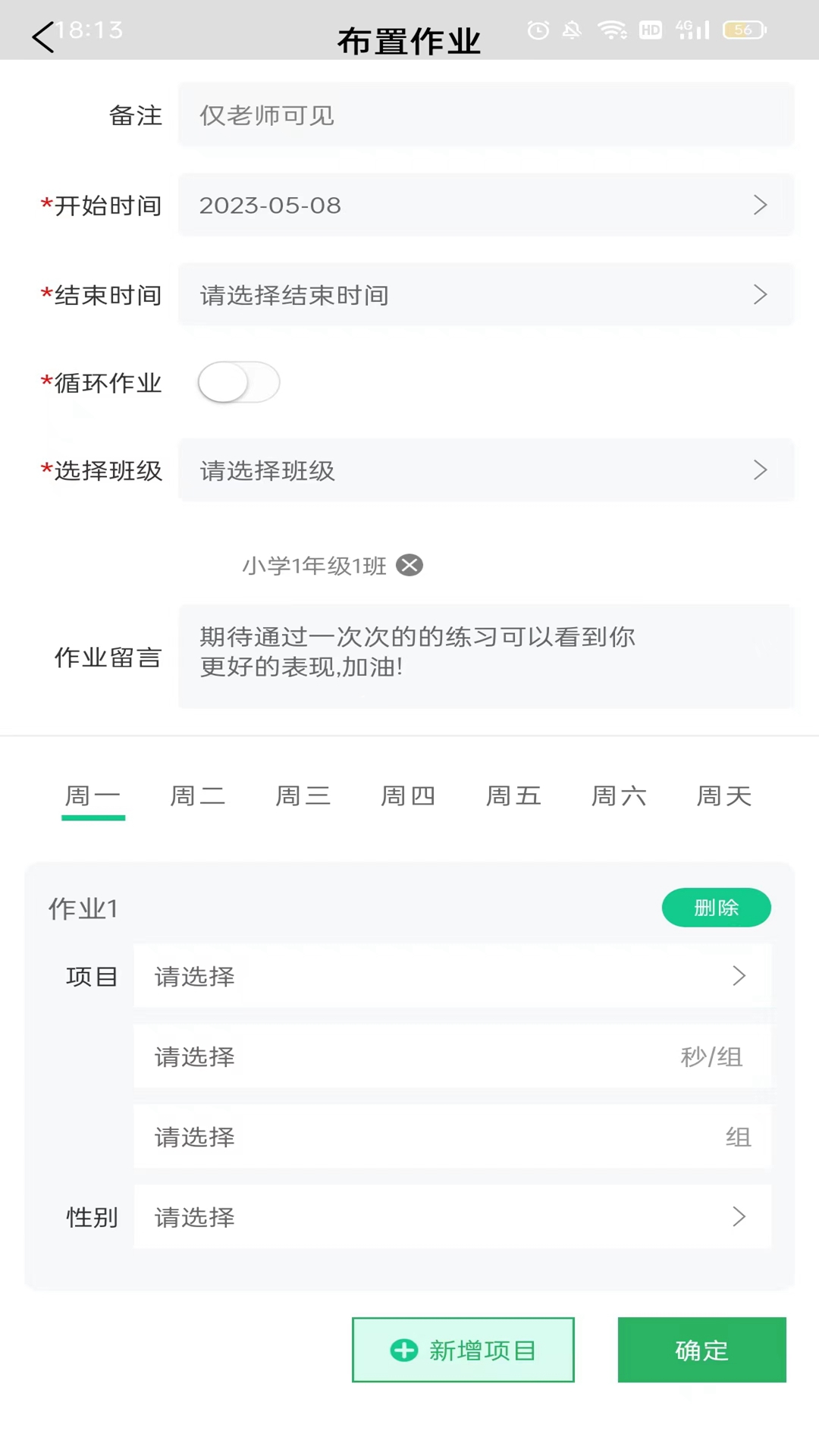
Task: Click the 备注 input field
Action: [485, 115]
